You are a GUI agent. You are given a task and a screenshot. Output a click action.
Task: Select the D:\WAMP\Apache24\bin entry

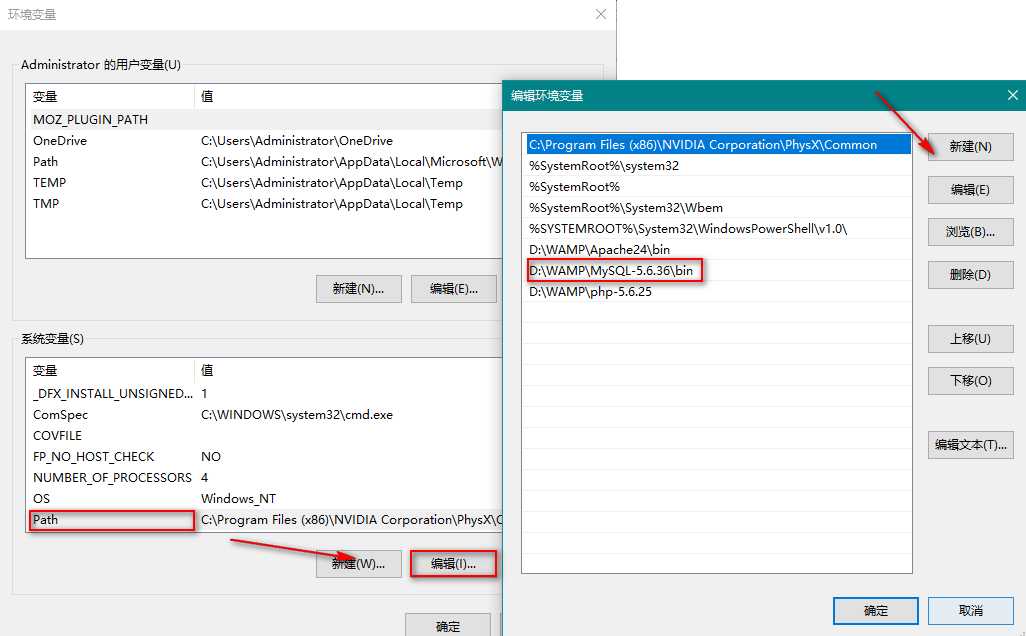(x=718, y=249)
